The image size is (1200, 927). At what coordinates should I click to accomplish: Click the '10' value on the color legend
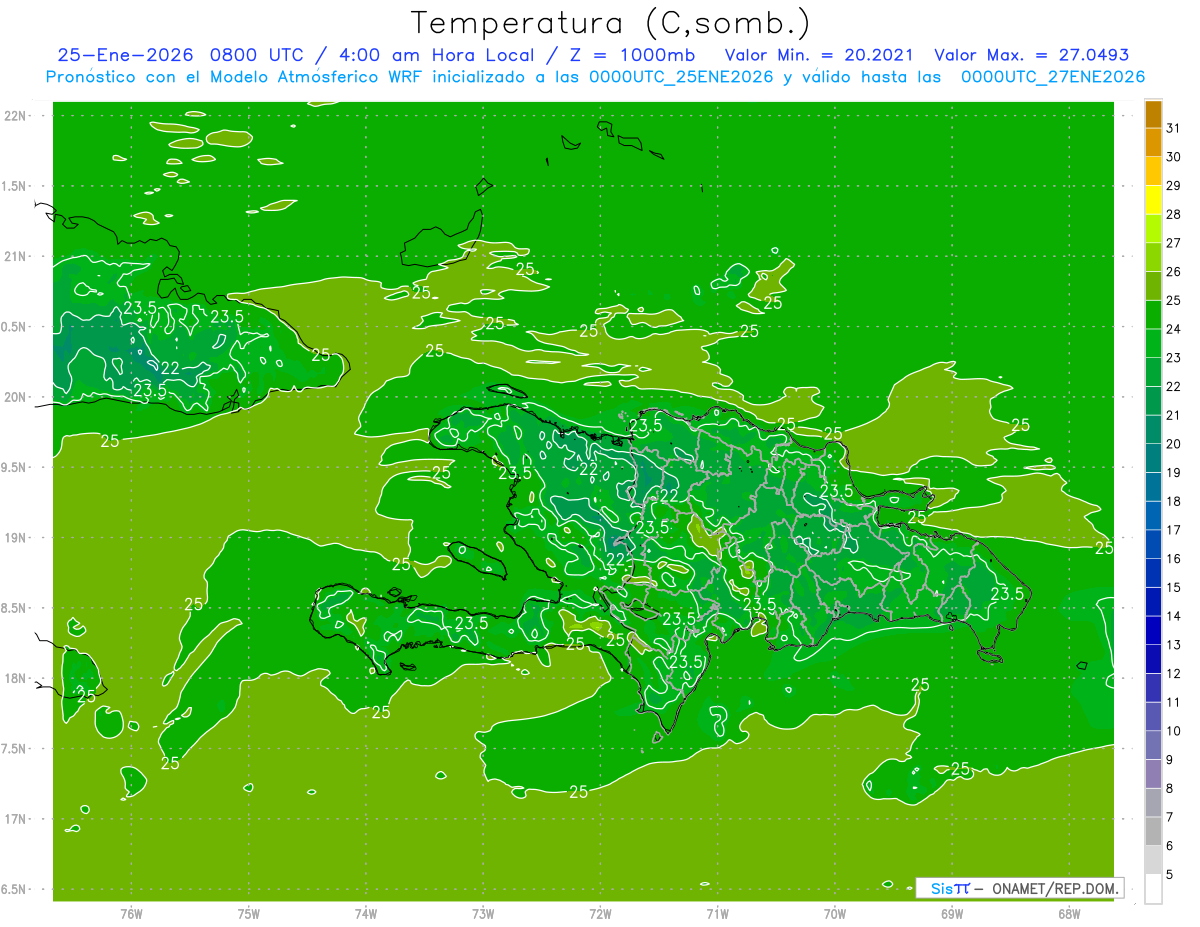click(1174, 731)
